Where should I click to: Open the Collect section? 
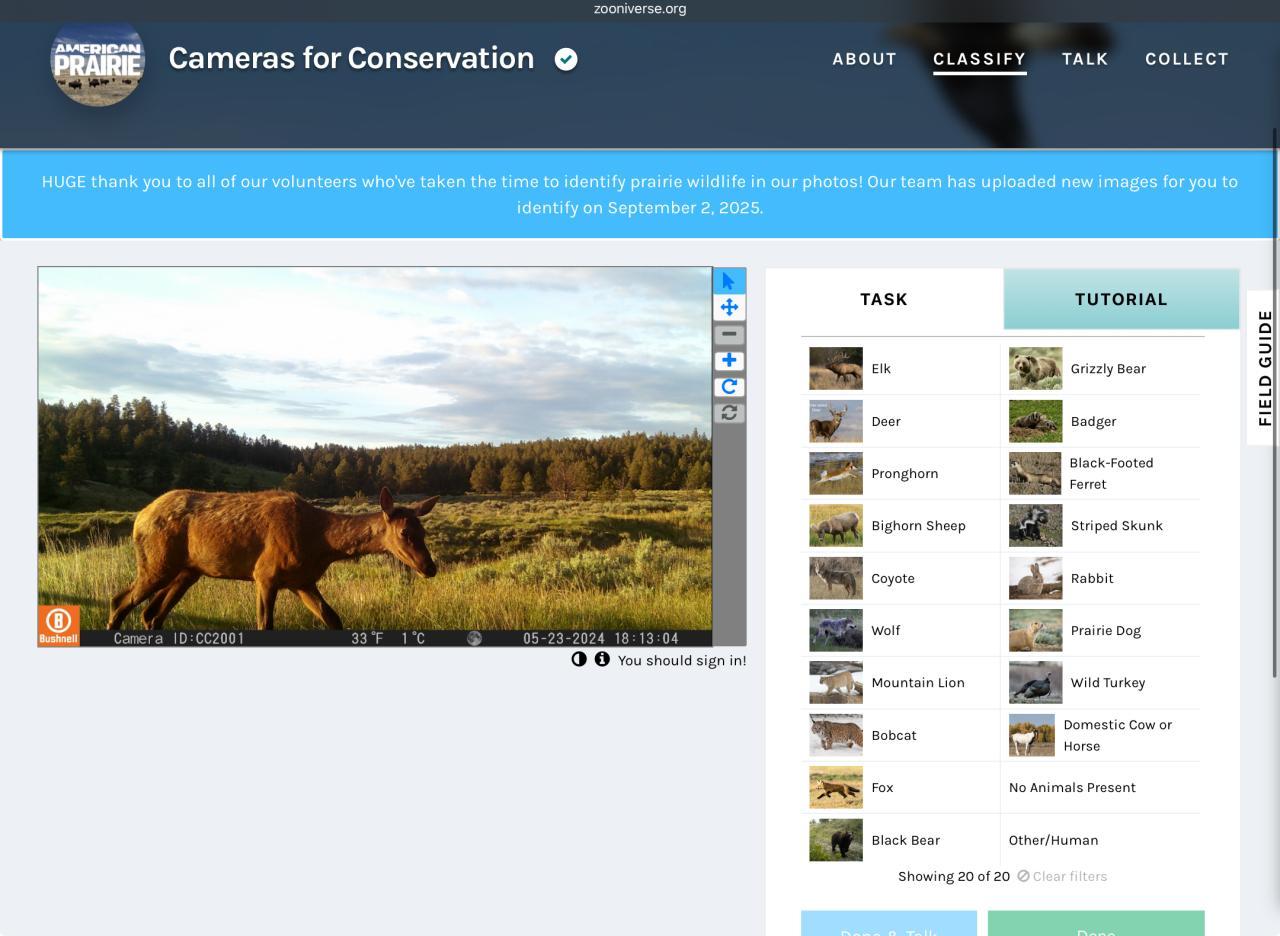click(x=1187, y=59)
